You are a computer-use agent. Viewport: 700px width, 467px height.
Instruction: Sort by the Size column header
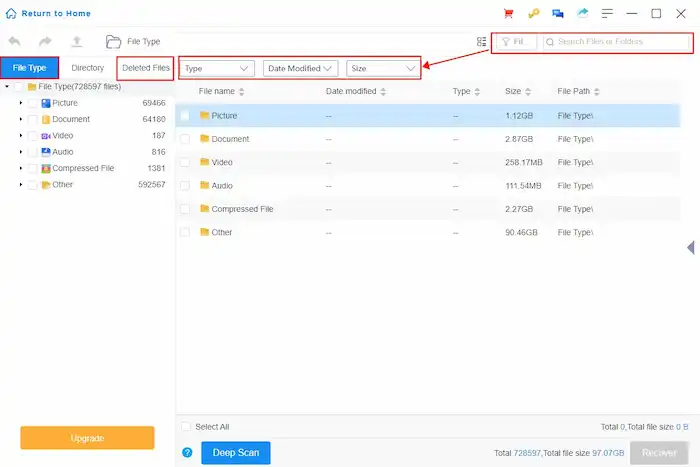[513, 91]
